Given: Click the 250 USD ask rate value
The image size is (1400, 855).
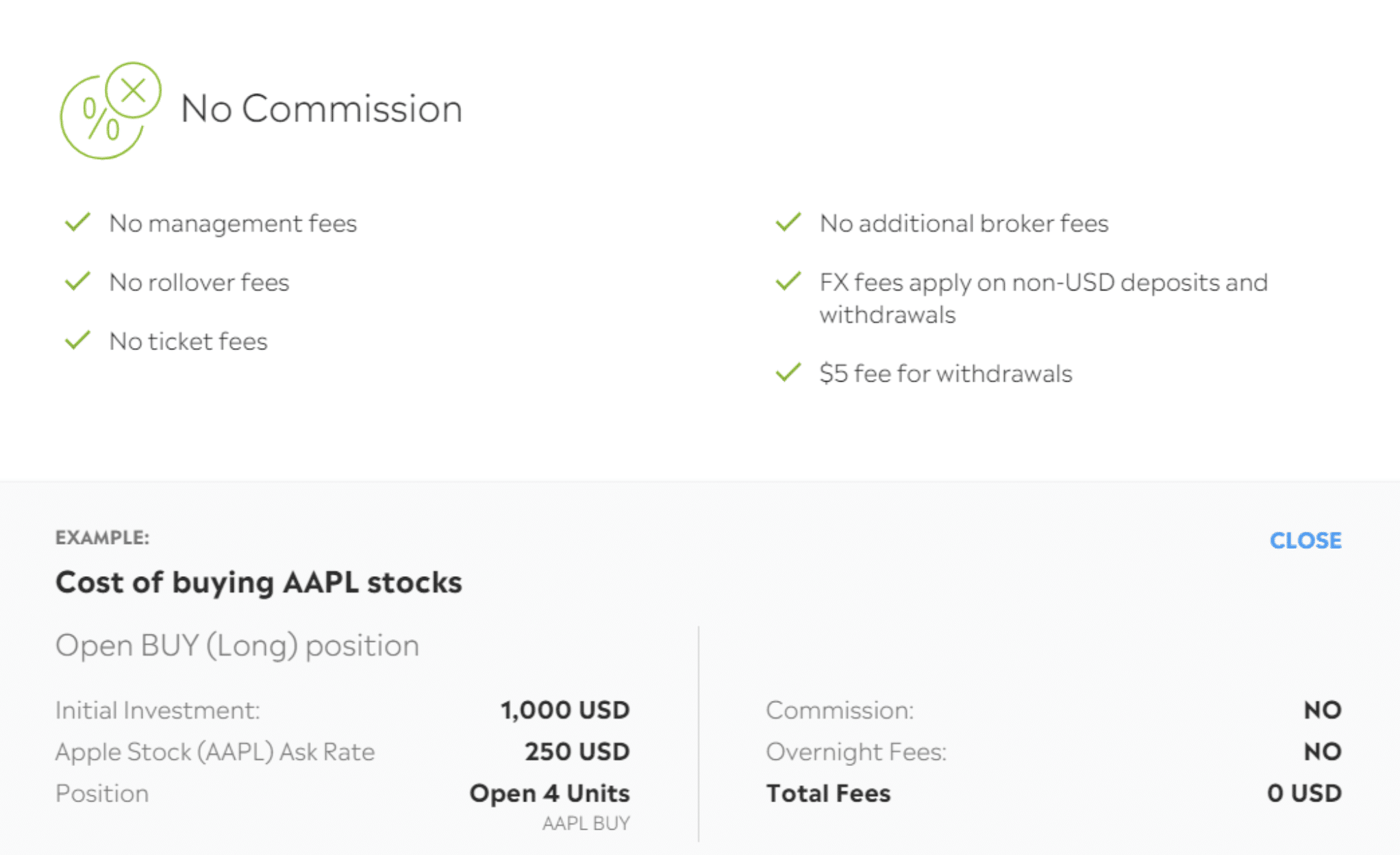Looking at the screenshot, I should [x=577, y=752].
